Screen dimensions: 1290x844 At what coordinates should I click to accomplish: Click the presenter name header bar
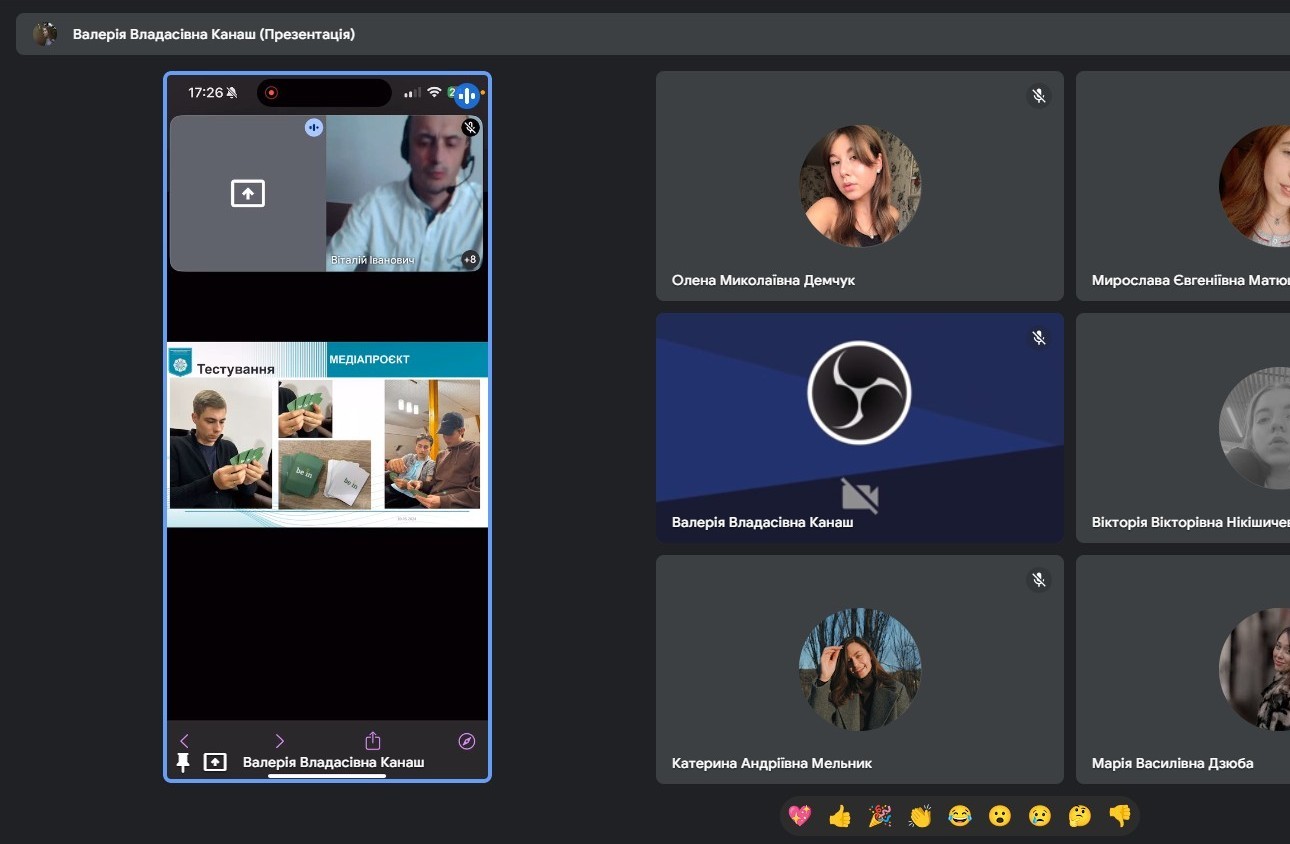213,34
